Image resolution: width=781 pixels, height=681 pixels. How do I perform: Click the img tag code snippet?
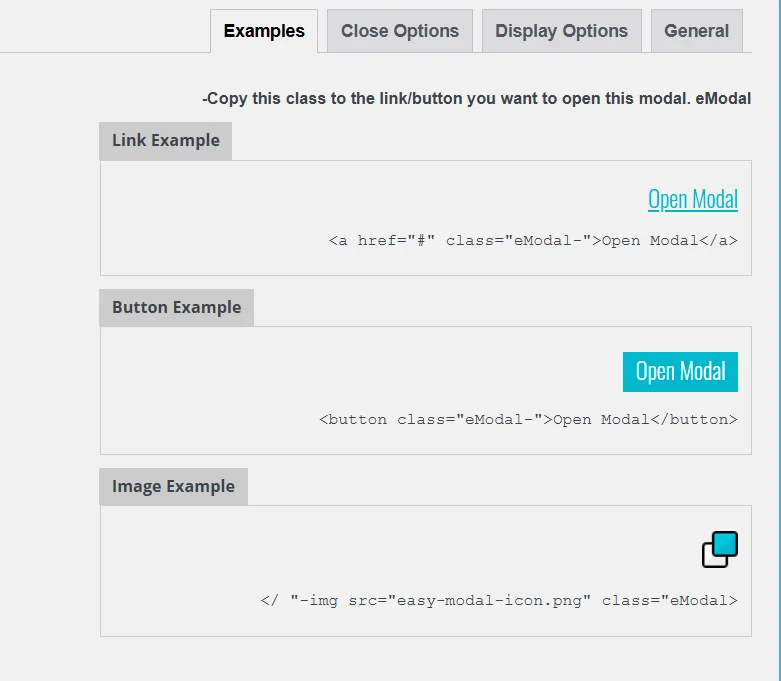coord(499,601)
